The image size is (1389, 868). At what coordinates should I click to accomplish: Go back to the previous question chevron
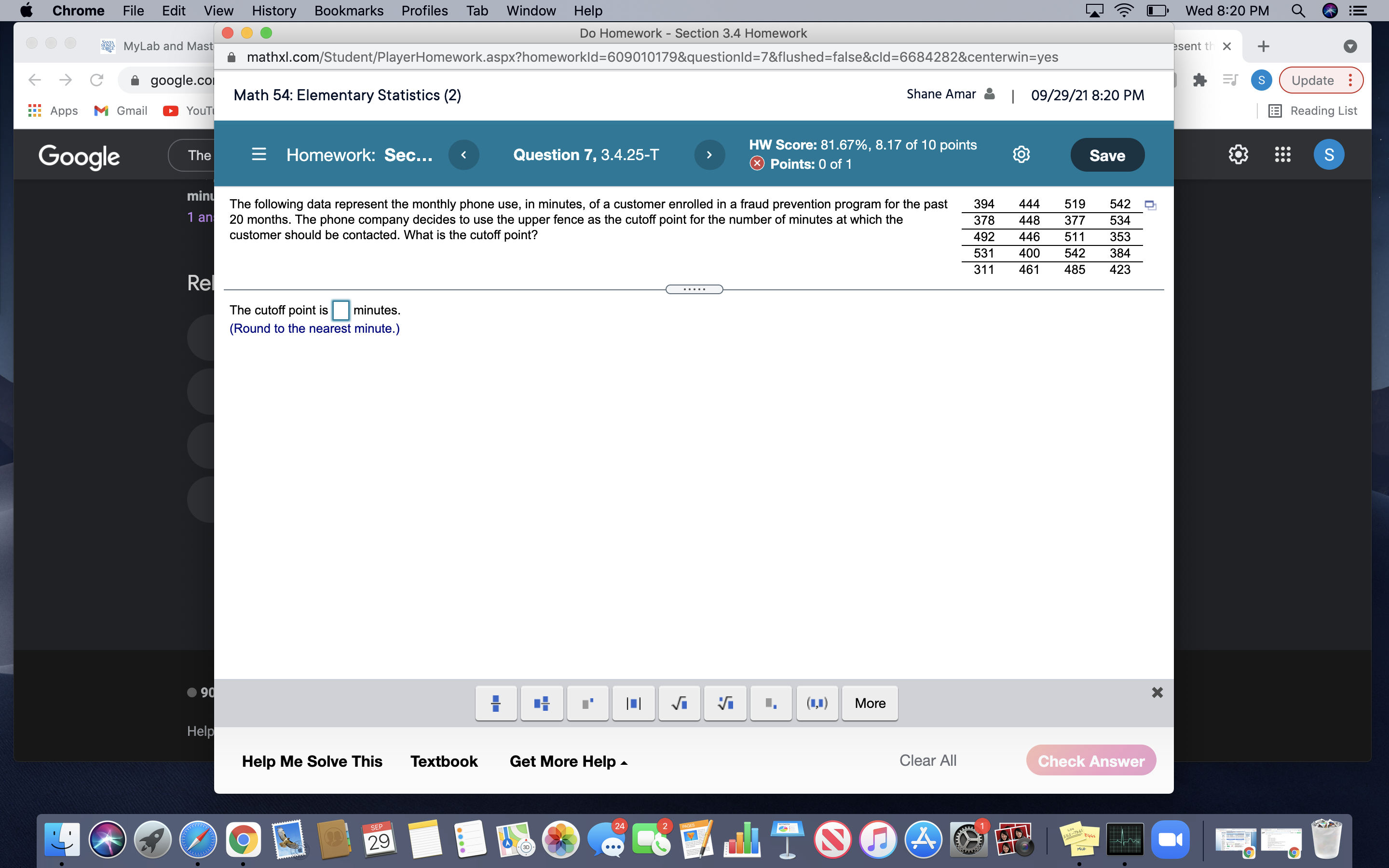point(464,154)
